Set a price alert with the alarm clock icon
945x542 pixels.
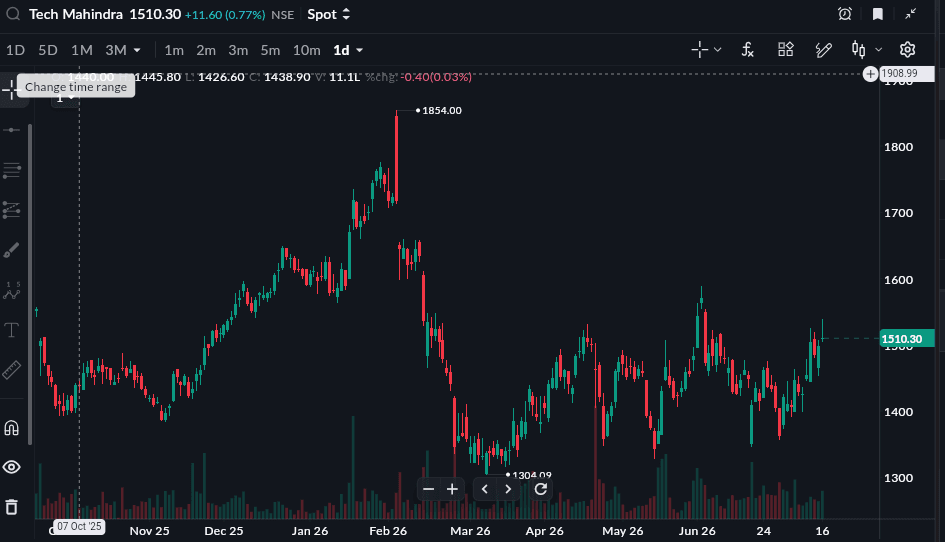tap(845, 14)
